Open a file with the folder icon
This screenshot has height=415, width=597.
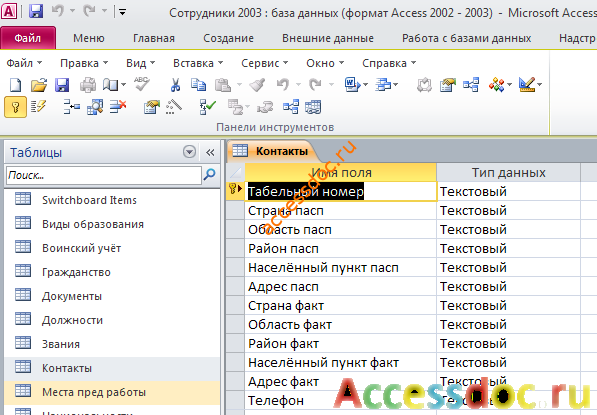(38, 85)
